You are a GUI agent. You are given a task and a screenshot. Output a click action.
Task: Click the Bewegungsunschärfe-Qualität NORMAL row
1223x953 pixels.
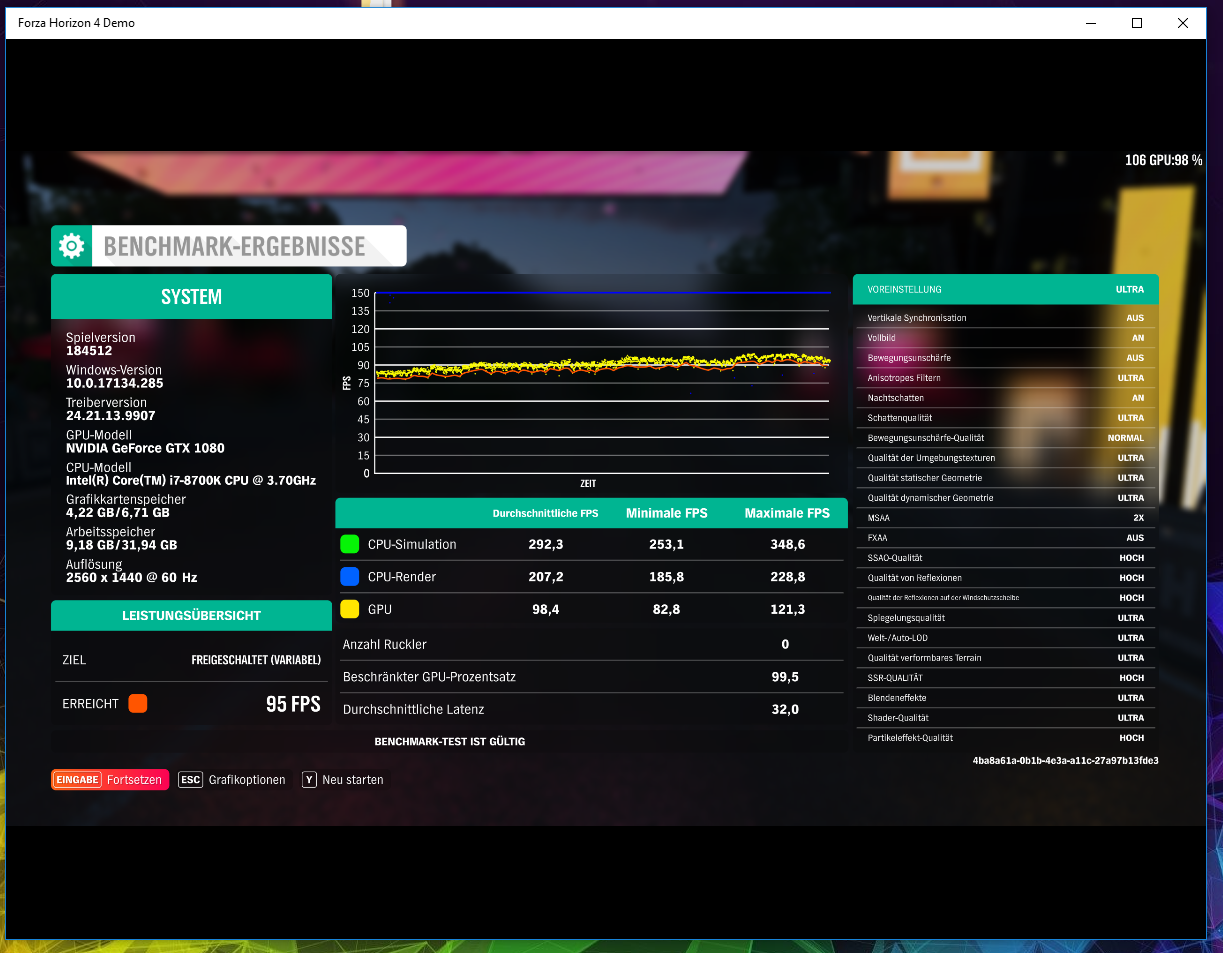click(x=1005, y=438)
